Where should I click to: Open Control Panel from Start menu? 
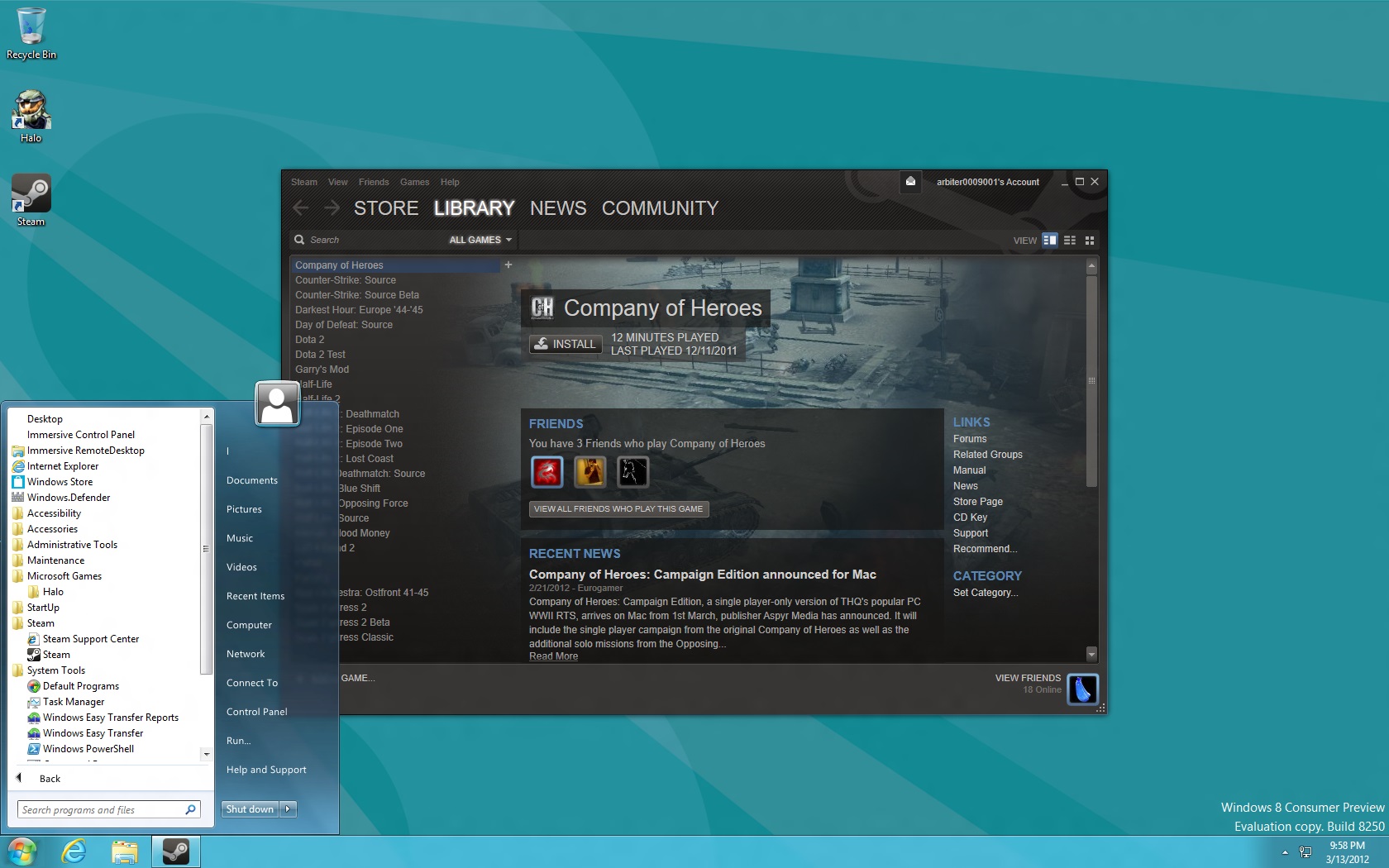point(257,712)
